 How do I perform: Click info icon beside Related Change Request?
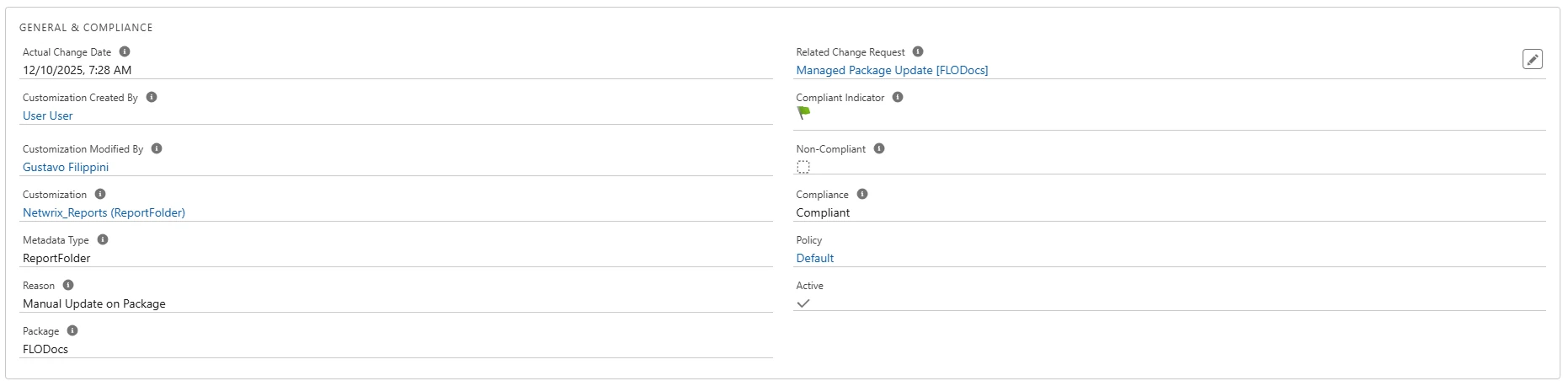(918, 51)
